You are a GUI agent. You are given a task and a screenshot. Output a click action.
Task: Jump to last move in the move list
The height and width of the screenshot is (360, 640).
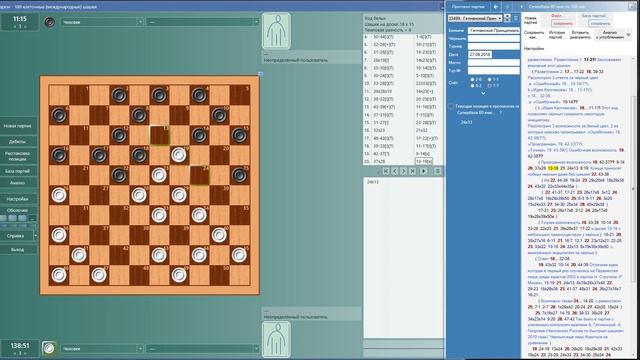(413, 171)
